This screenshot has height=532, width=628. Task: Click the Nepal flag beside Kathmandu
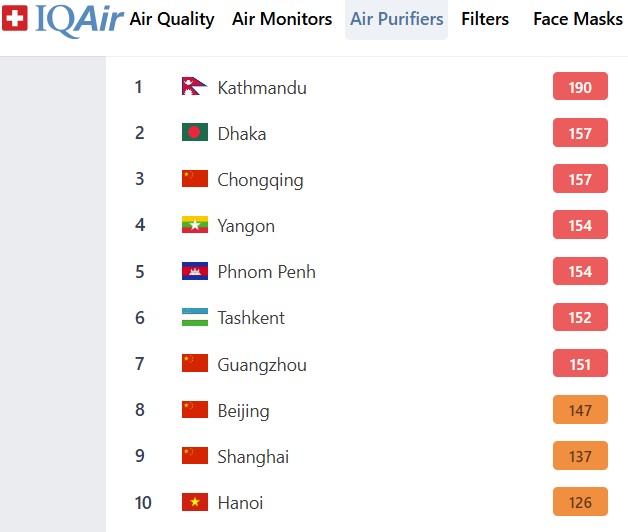[x=193, y=87]
